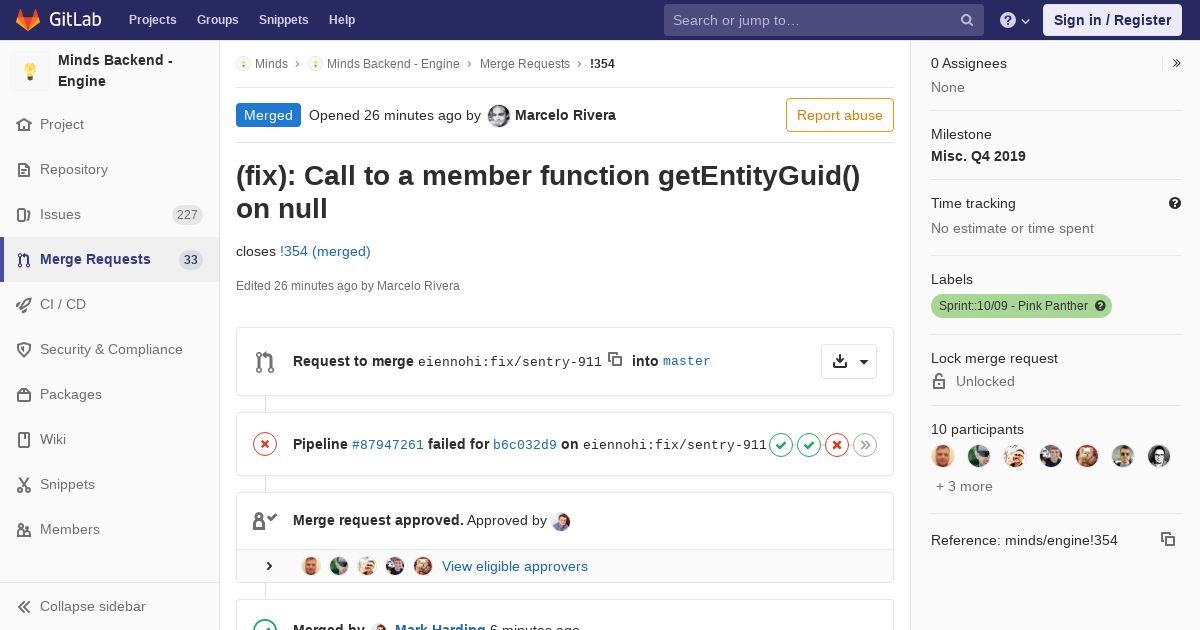Click the Report abuse button
The height and width of the screenshot is (630, 1200).
click(839, 115)
